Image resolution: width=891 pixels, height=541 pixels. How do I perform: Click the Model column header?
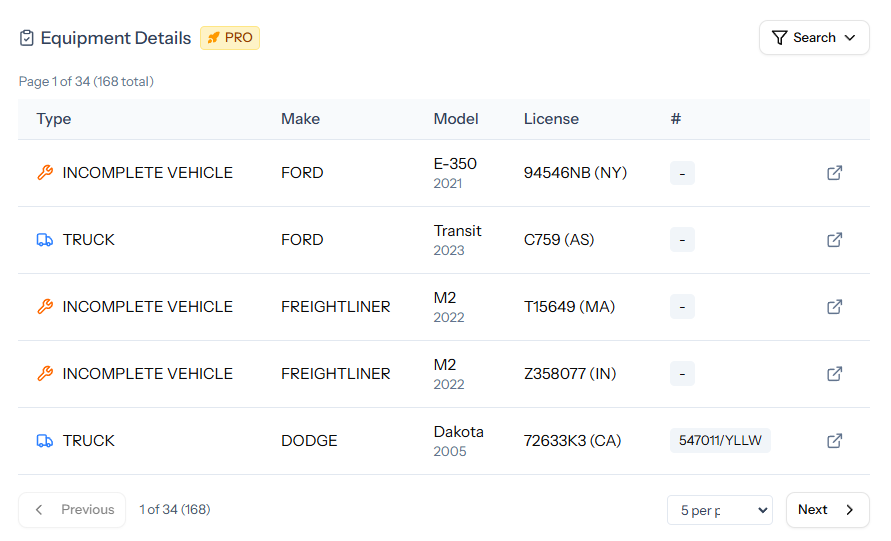point(456,119)
